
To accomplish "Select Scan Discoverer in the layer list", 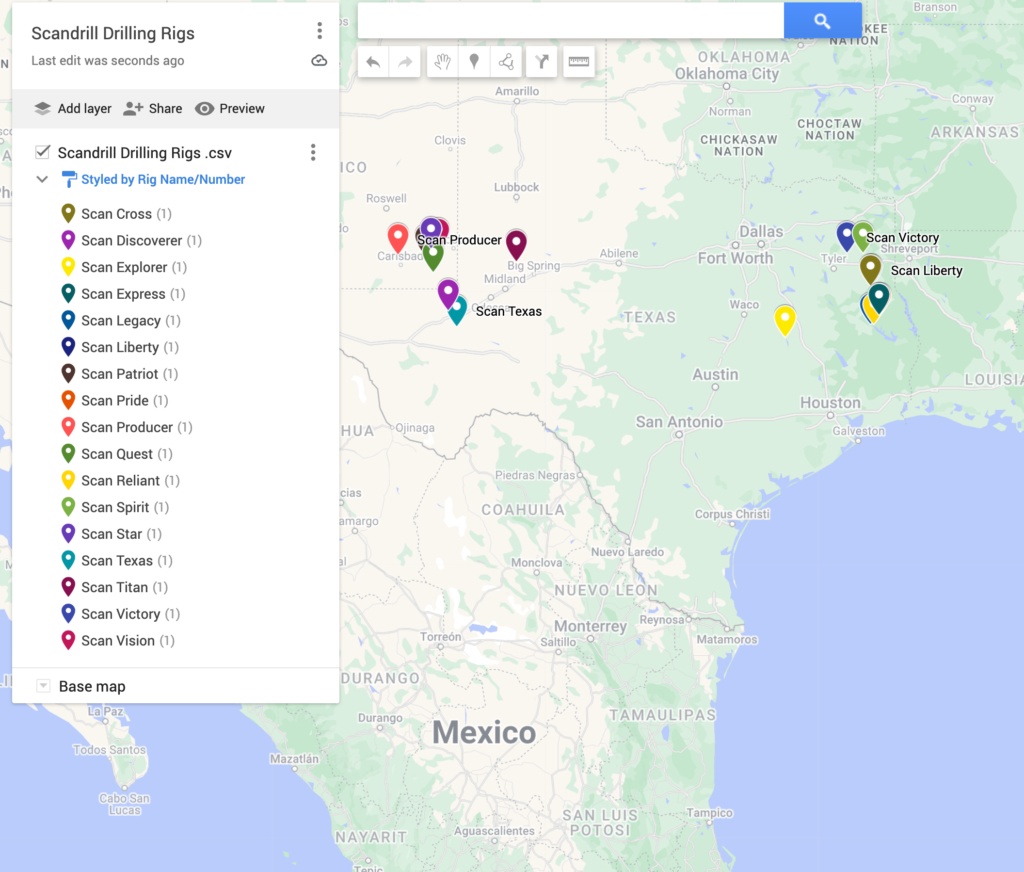I will coord(131,240).
